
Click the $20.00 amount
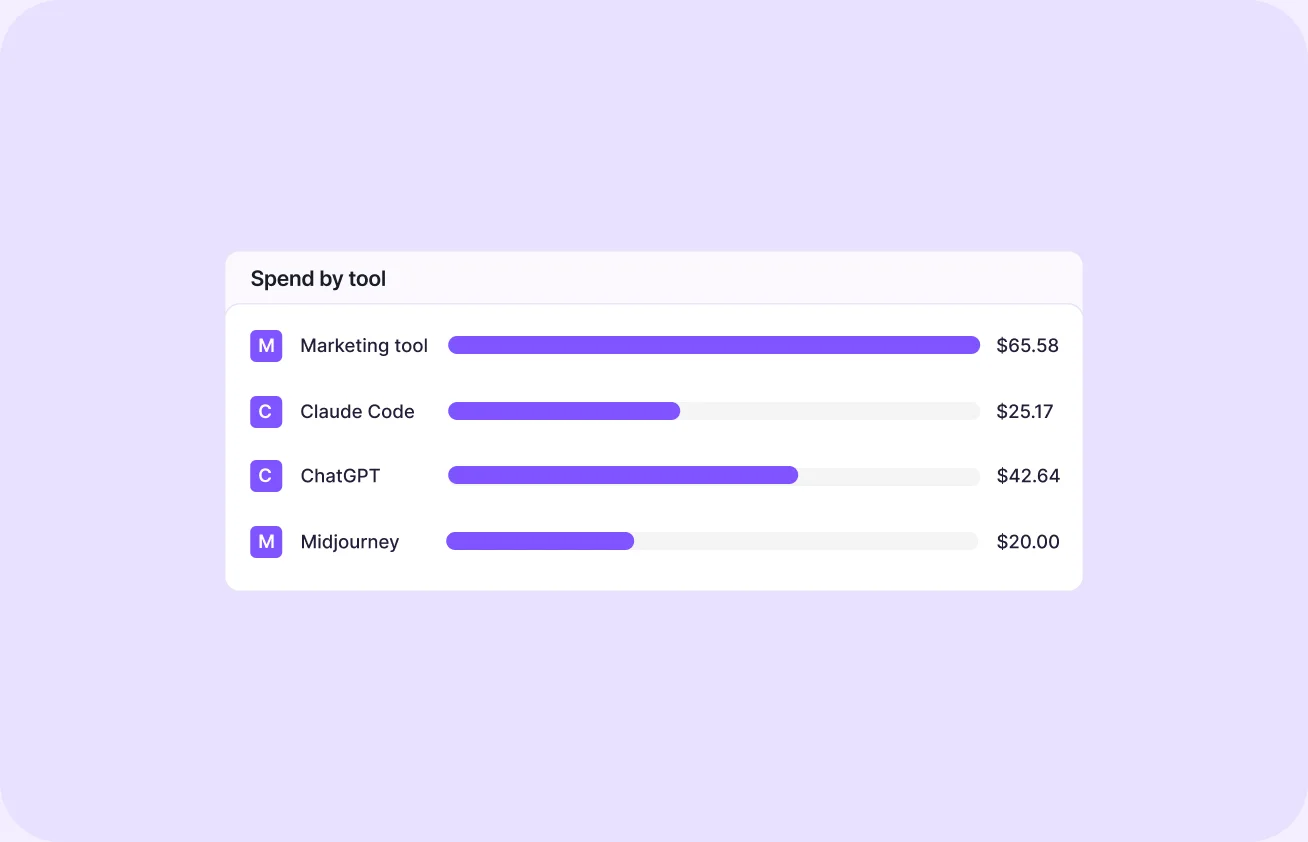1028,542
